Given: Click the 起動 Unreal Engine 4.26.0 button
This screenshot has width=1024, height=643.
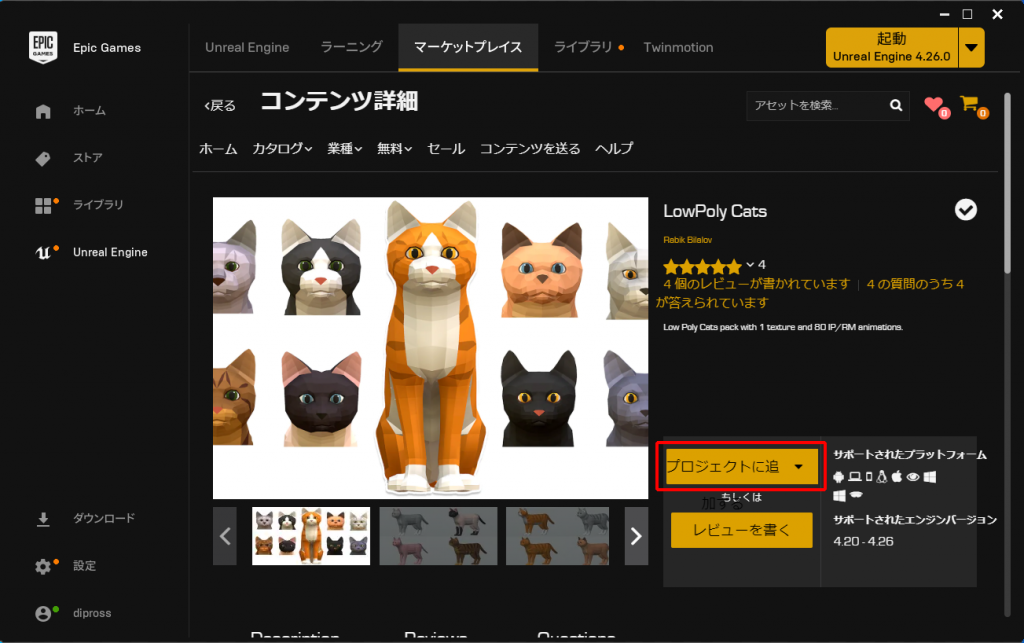Looking at the screenshot, I should [x=892, y=48].
